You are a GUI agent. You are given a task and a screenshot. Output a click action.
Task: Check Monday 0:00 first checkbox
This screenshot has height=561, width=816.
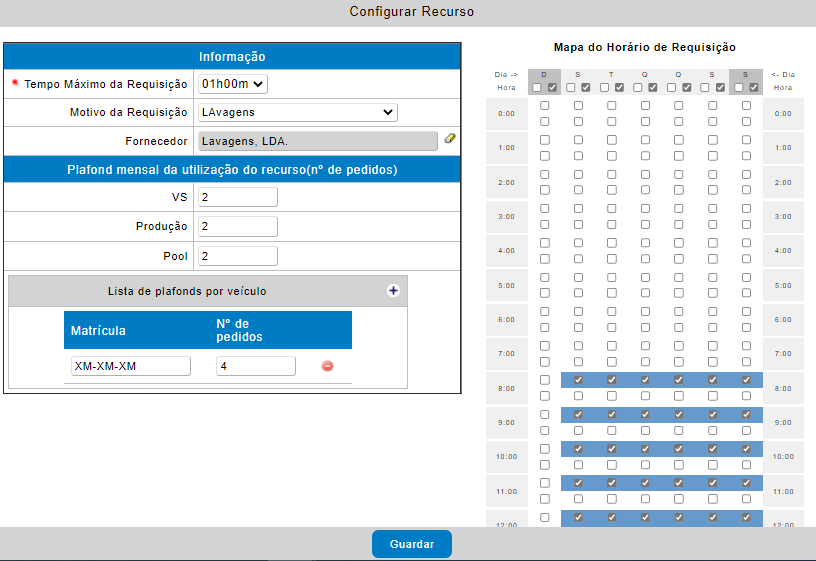578,106
